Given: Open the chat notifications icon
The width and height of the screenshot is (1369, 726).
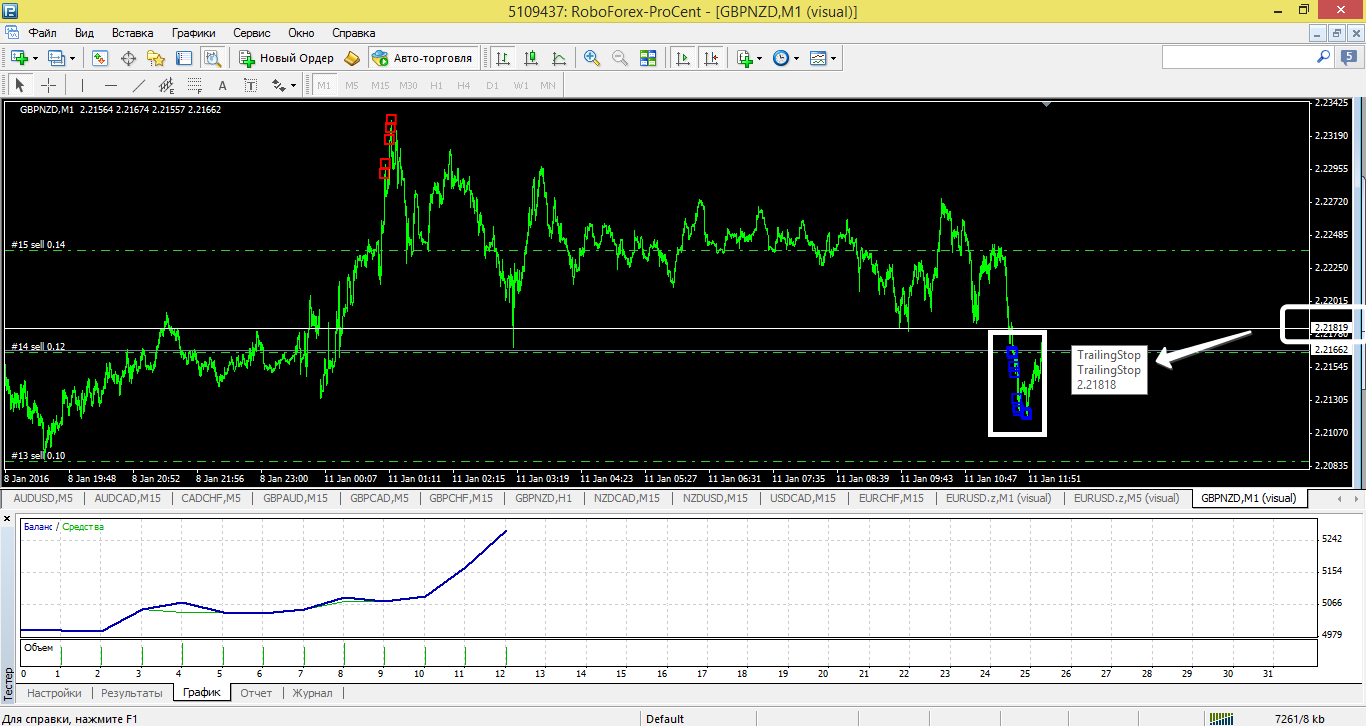Looking at the screenshot, I should (1348, 58).
